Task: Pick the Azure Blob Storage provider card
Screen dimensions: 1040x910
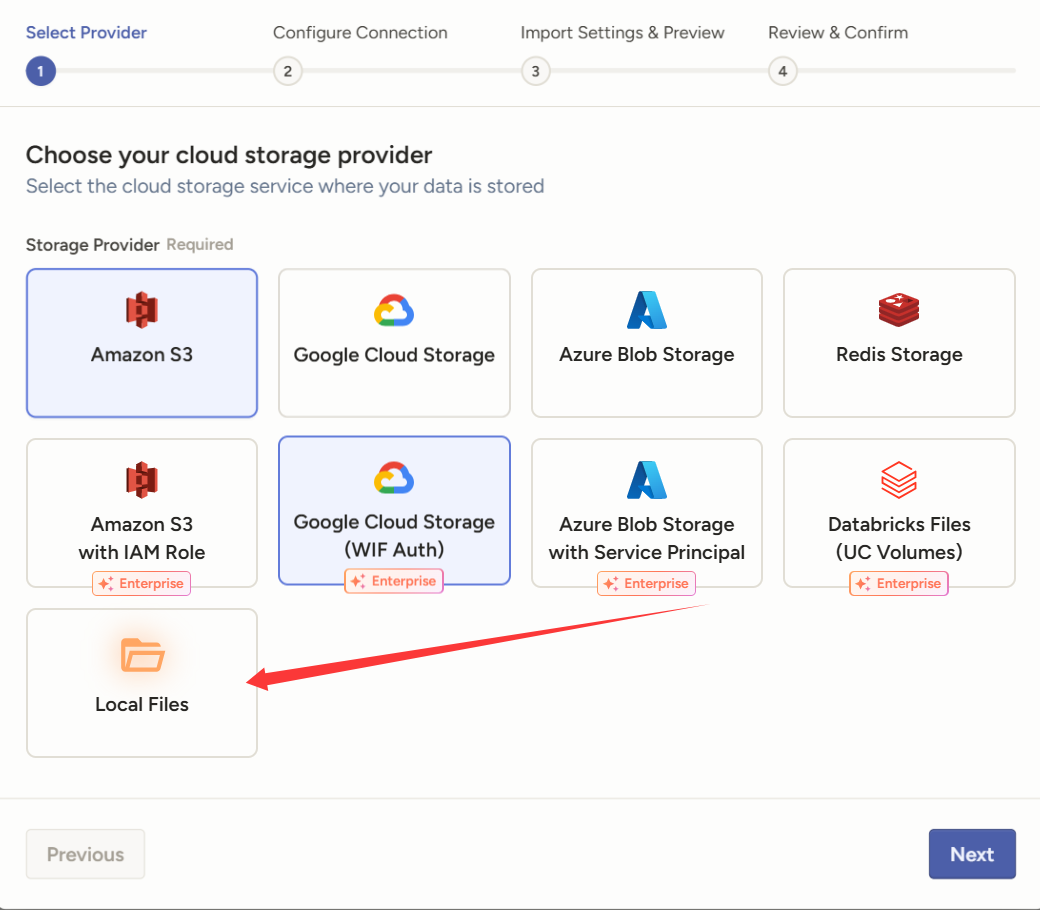Action: click(x=647, y=343)
